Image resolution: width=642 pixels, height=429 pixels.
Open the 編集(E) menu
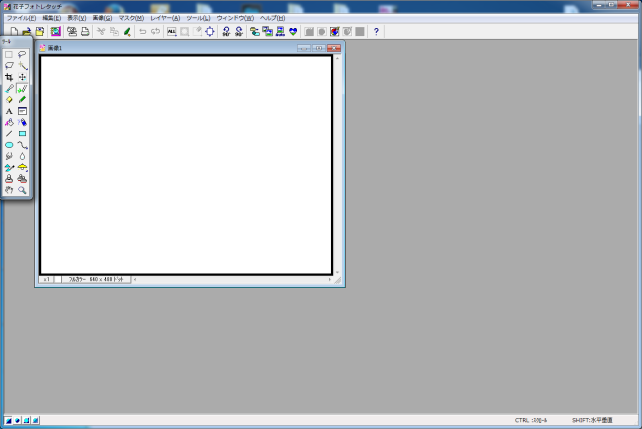(x=52, y=18)
